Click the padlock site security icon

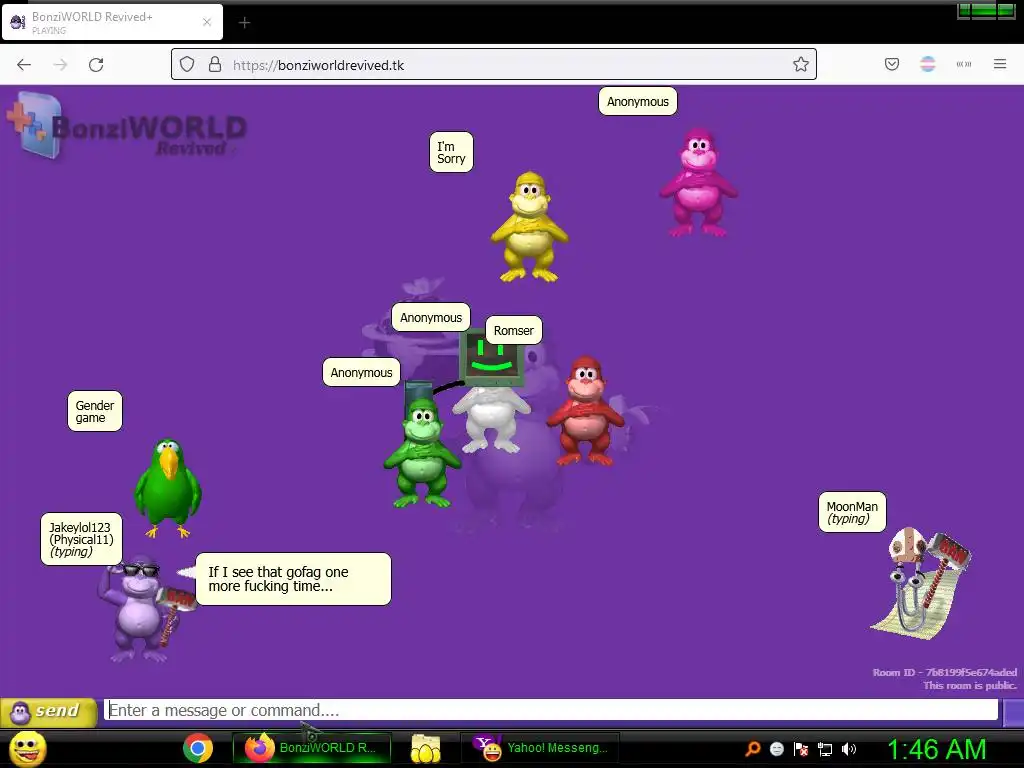[215, 64]
